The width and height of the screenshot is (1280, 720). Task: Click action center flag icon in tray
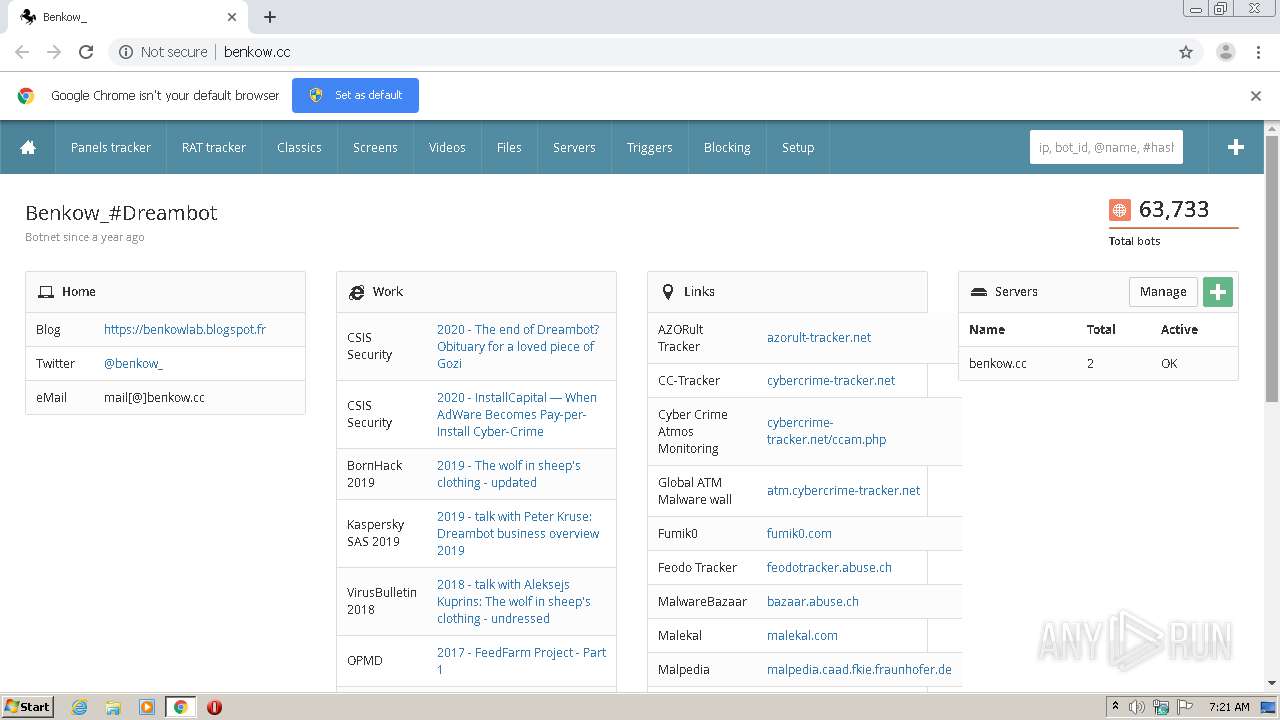pos(1186,707)
